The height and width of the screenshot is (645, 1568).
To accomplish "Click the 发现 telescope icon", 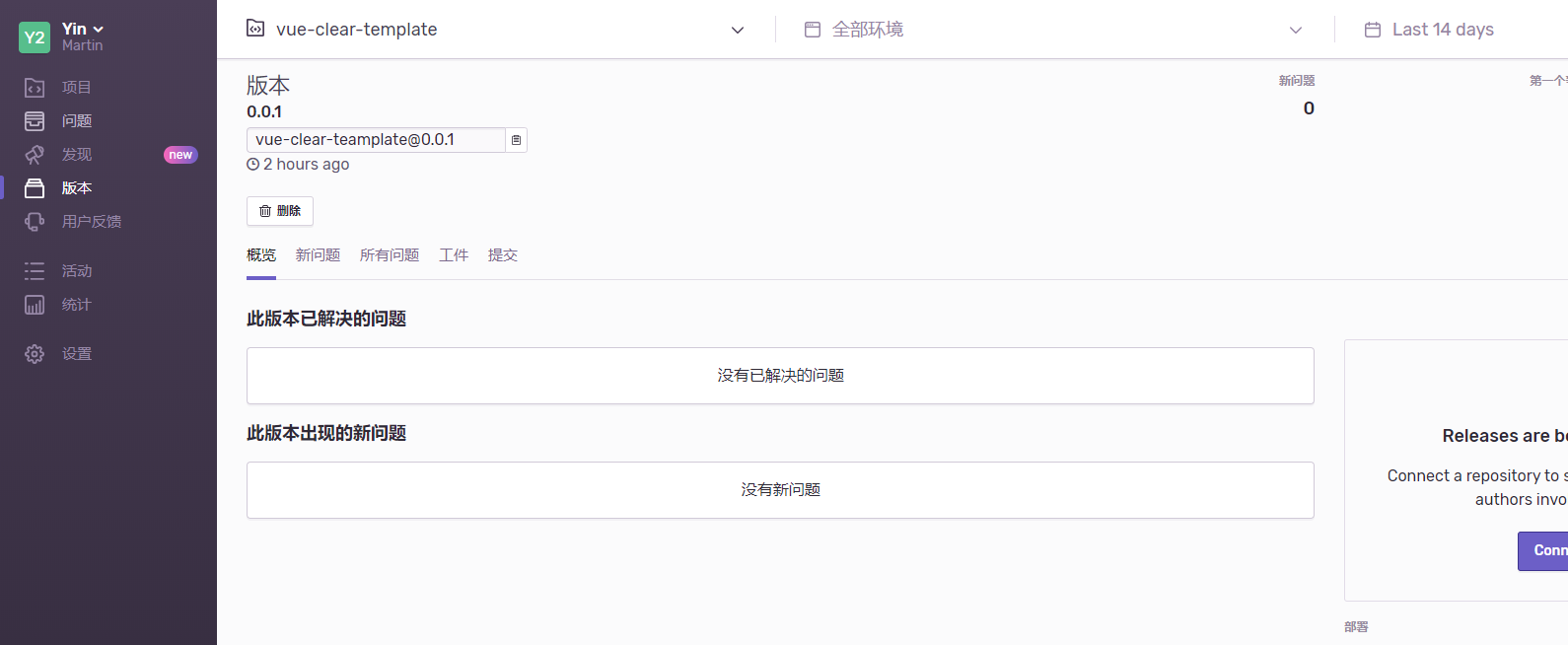I will tap(35, 155).
